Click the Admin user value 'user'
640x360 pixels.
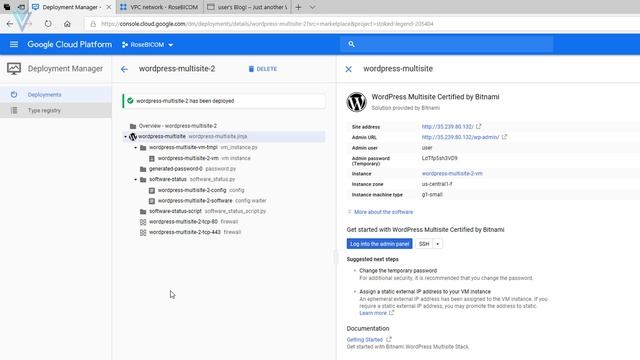tap(427, 148)
